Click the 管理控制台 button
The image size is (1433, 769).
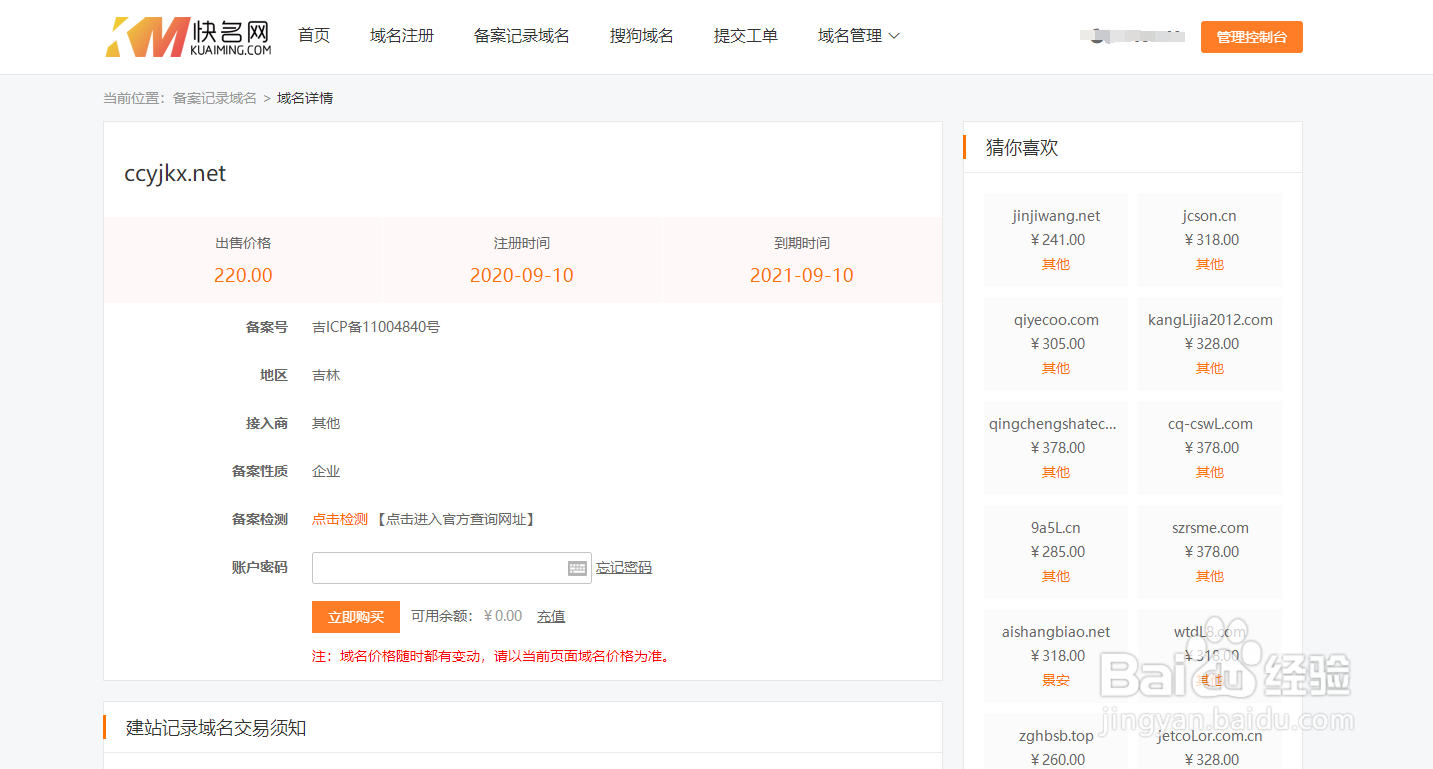[1251, 36]
